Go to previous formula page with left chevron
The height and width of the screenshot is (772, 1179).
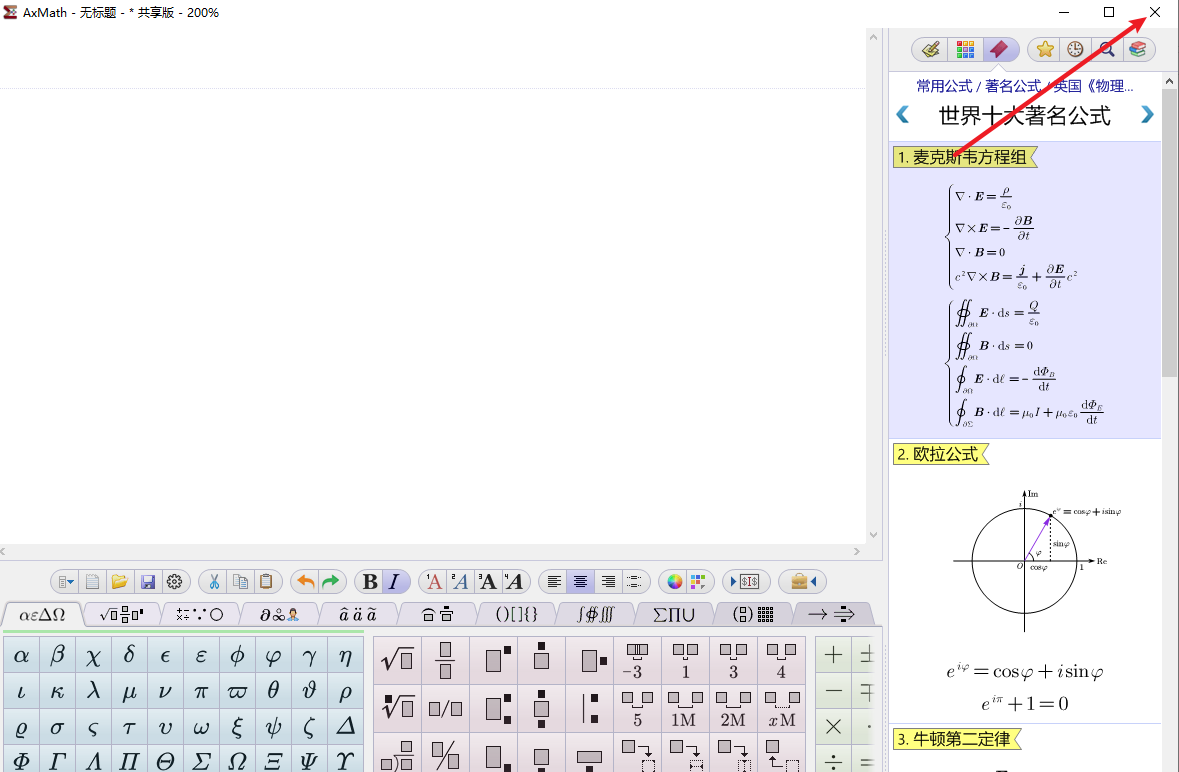click(x=903, y=115)
